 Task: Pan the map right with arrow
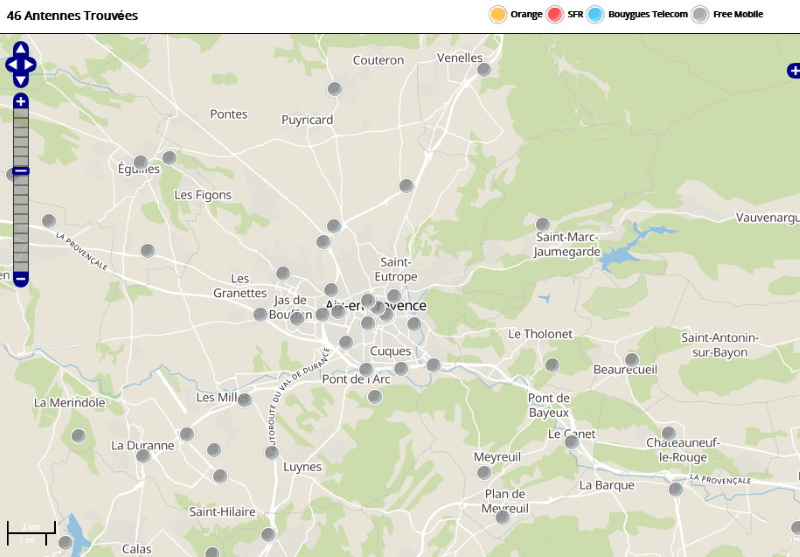31,65
